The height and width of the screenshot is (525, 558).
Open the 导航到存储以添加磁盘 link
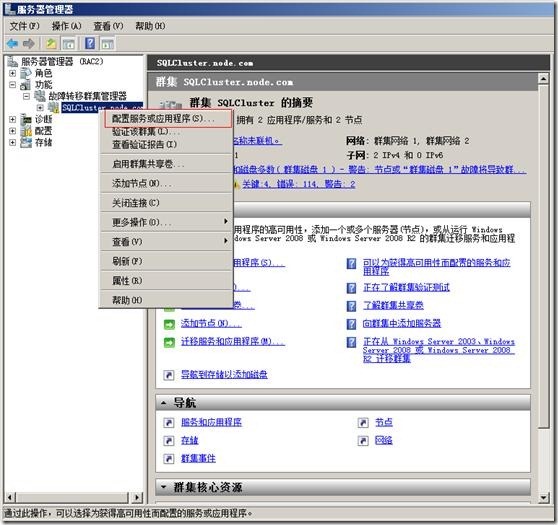(224, 374)
